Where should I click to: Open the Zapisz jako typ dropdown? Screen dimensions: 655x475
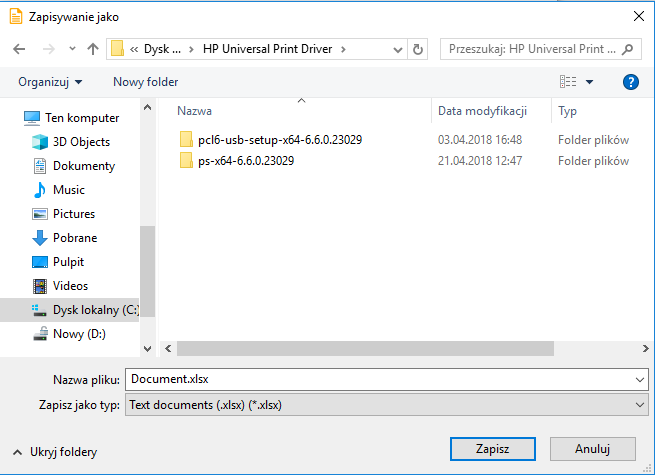(x=387, y=404)
